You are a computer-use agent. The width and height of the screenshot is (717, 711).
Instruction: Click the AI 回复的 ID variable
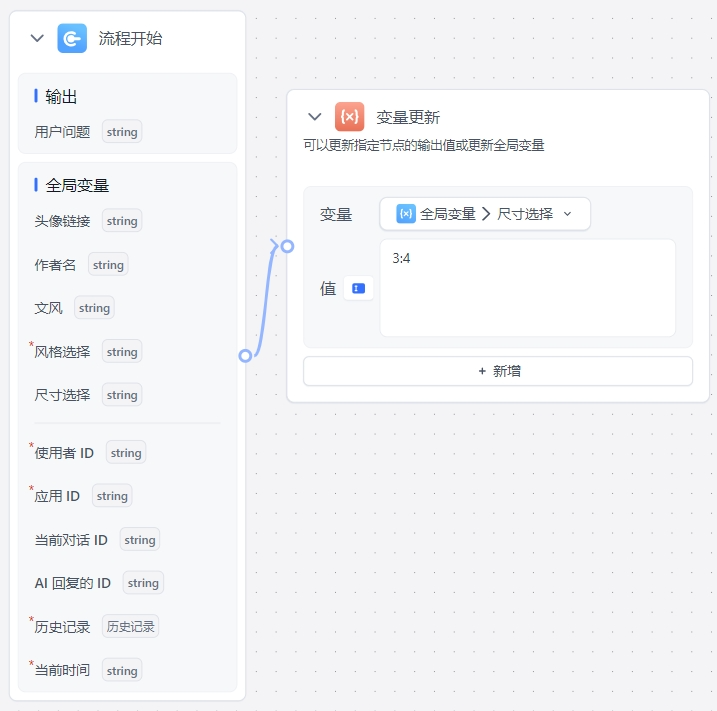pyautogui.click(x=73, y=583)
